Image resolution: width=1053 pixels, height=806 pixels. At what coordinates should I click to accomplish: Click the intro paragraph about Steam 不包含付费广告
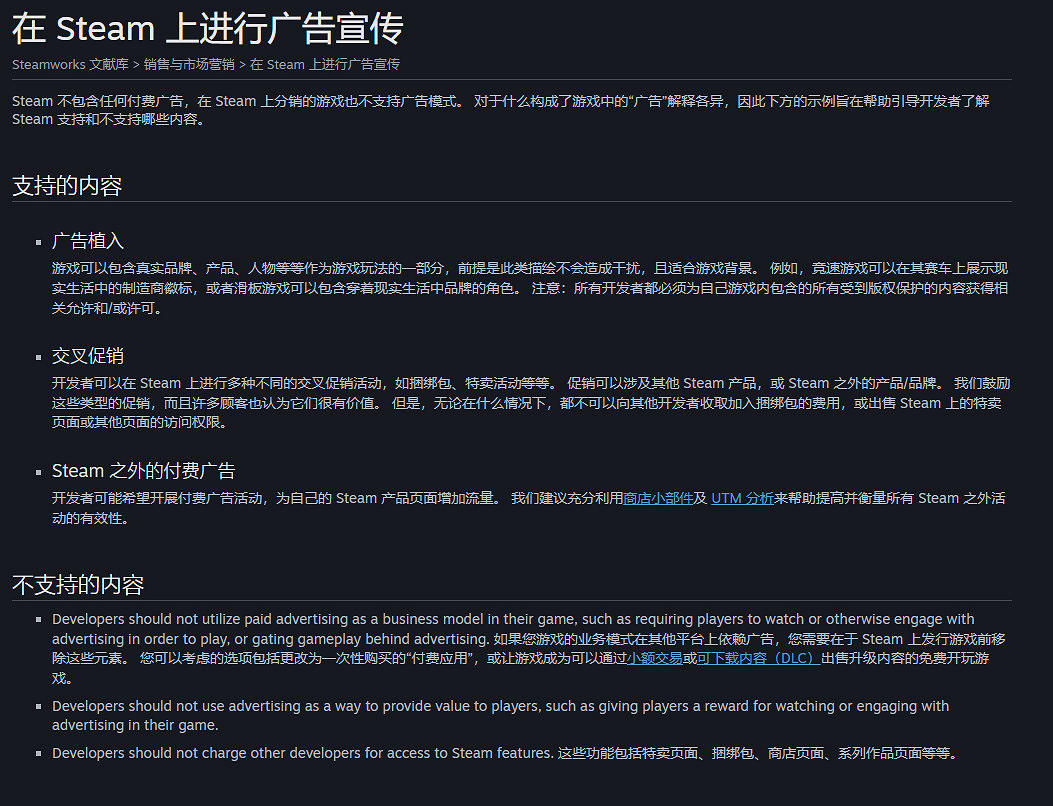tap(500, 110)
